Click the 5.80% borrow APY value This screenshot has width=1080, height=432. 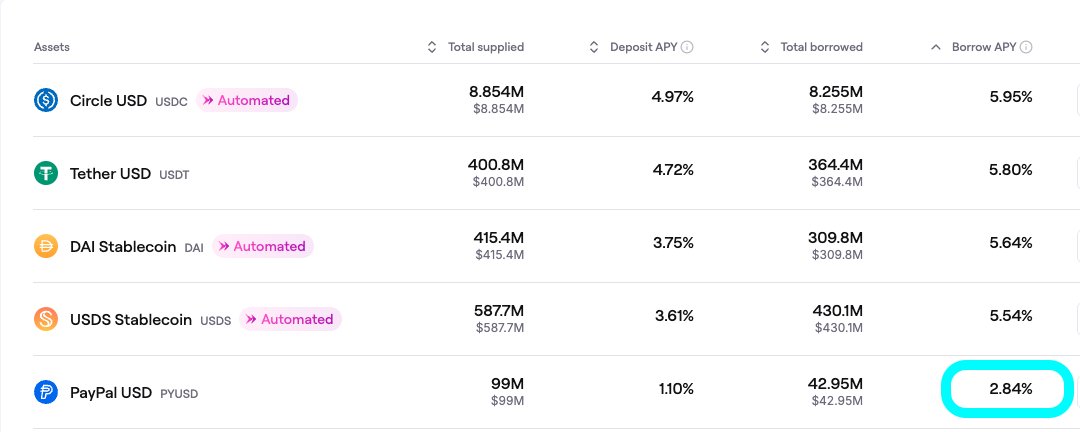[1011, 170]
